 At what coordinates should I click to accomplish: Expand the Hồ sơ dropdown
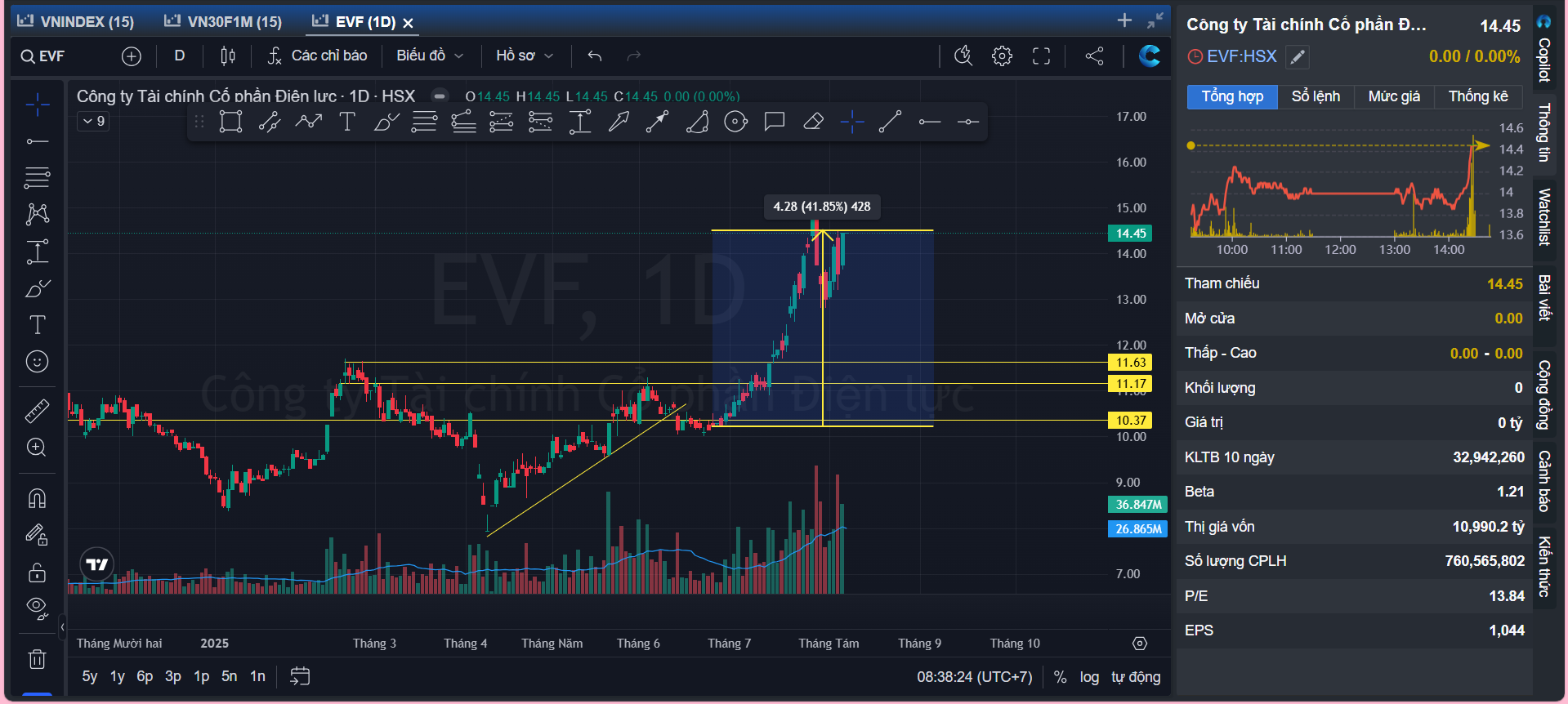click(525, 56)
